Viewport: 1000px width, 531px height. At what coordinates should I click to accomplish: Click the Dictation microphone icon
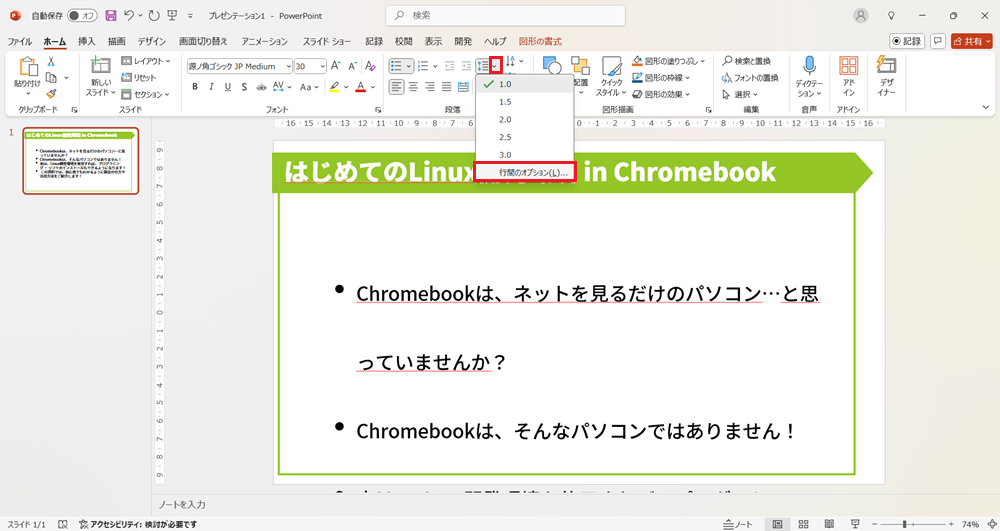coord(809,66)
